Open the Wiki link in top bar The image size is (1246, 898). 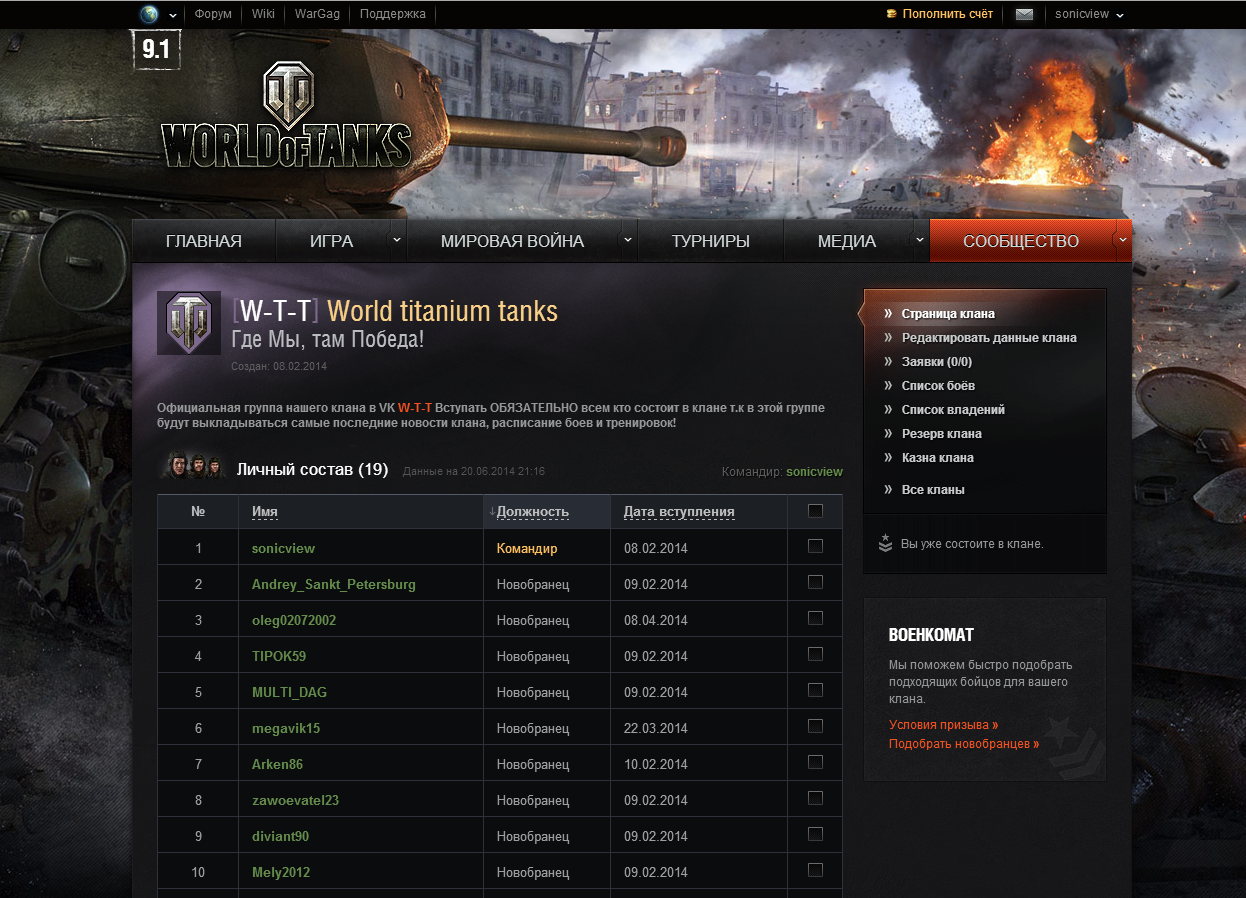point(263,14)
